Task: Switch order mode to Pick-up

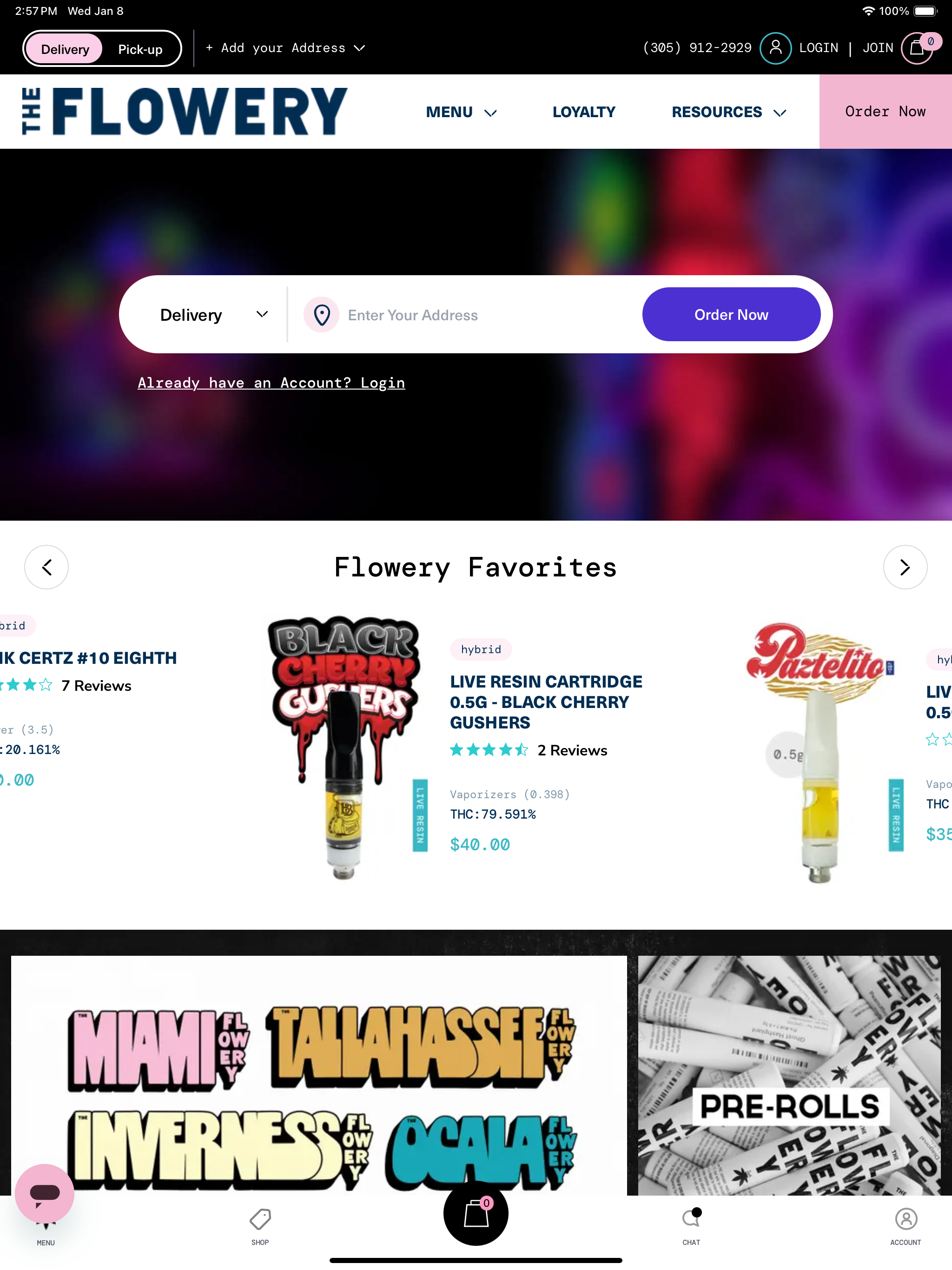Action: [x=140, y=49]
